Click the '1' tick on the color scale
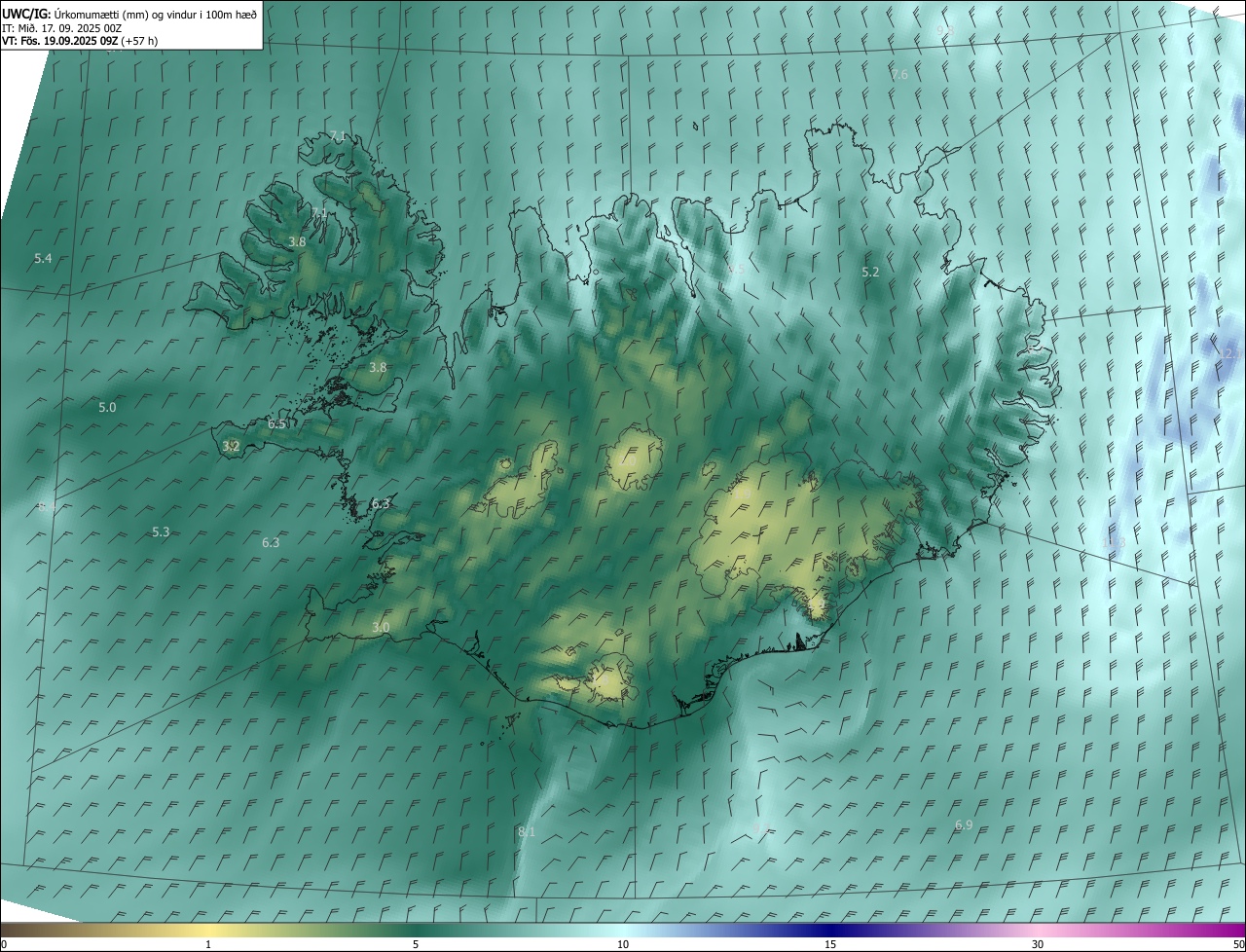 coord(208,944)
